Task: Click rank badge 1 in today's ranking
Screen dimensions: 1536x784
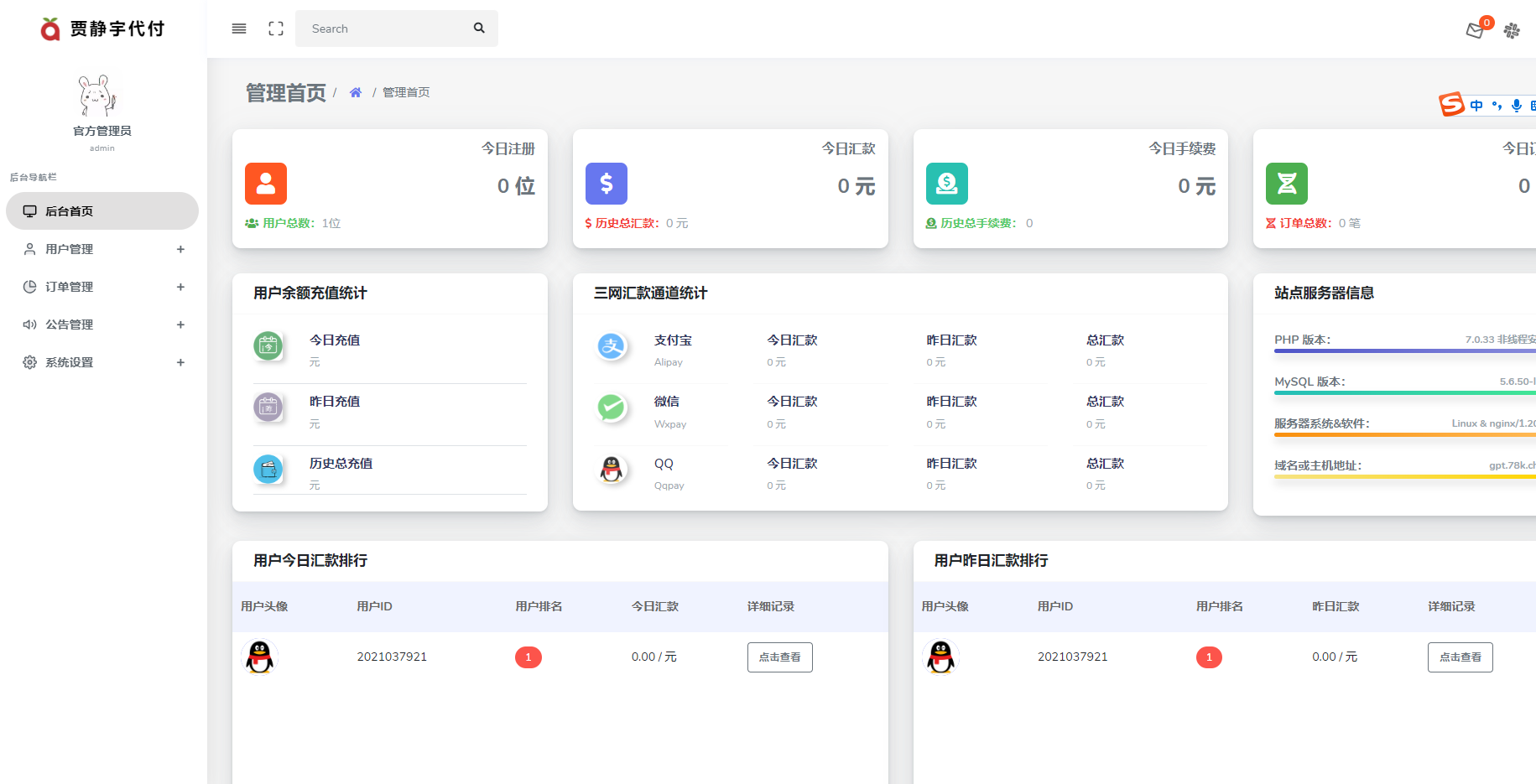Action: coord(528,657)
